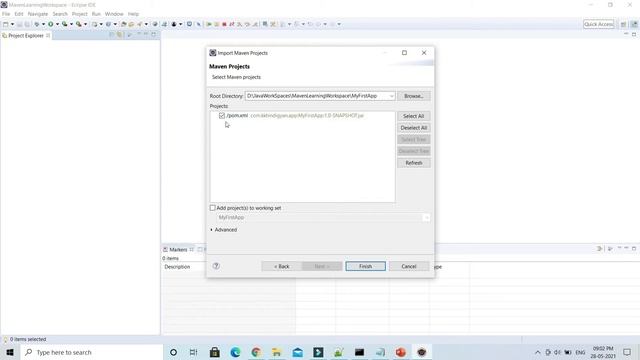Click the Deselect All button

pos(413,128)
